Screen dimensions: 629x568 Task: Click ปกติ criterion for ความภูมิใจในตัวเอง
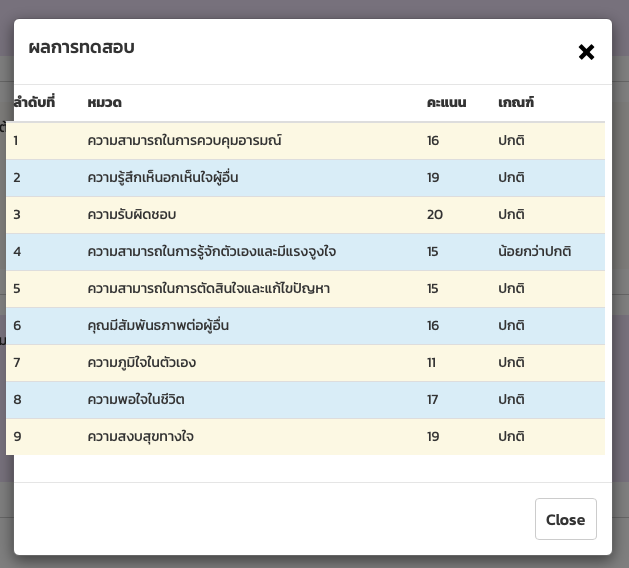tap(511, 362)
